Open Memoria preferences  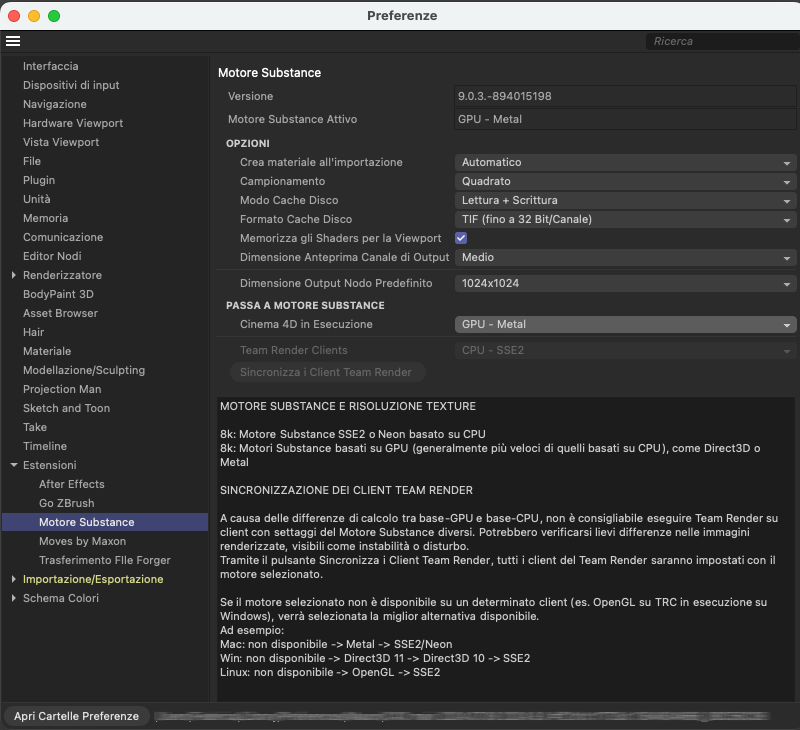pos(45,218)
